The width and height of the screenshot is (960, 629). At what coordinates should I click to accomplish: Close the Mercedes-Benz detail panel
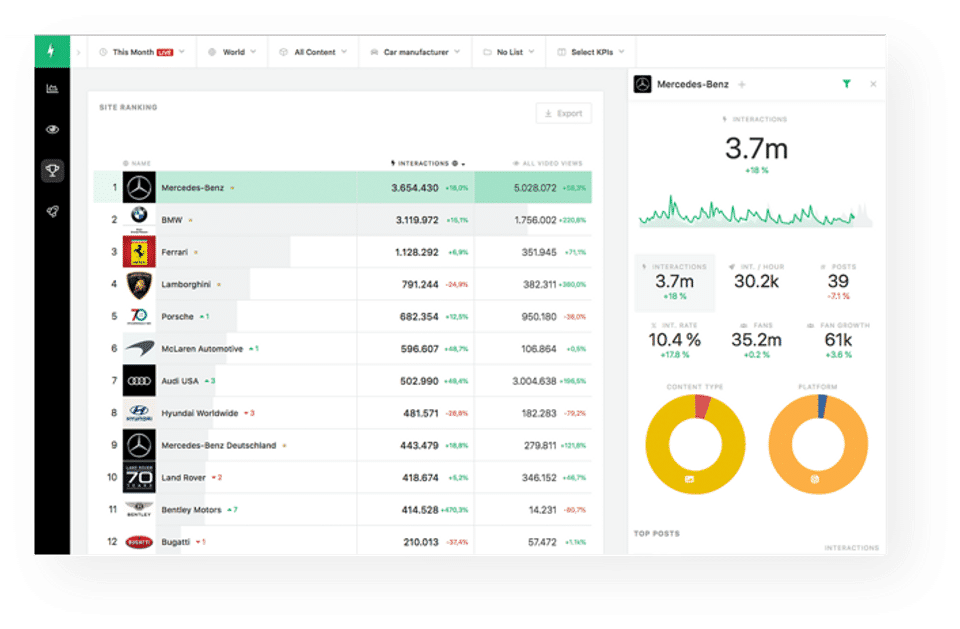(x=873, y=84)
